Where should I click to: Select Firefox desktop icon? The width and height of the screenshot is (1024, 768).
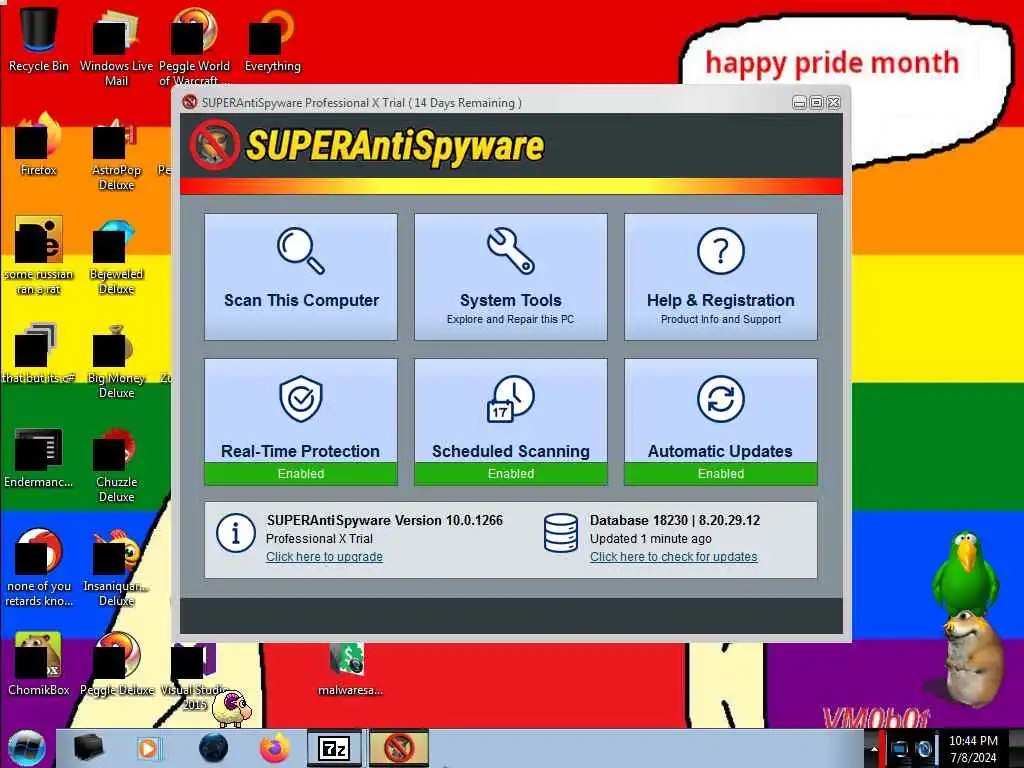pos(39,145)
